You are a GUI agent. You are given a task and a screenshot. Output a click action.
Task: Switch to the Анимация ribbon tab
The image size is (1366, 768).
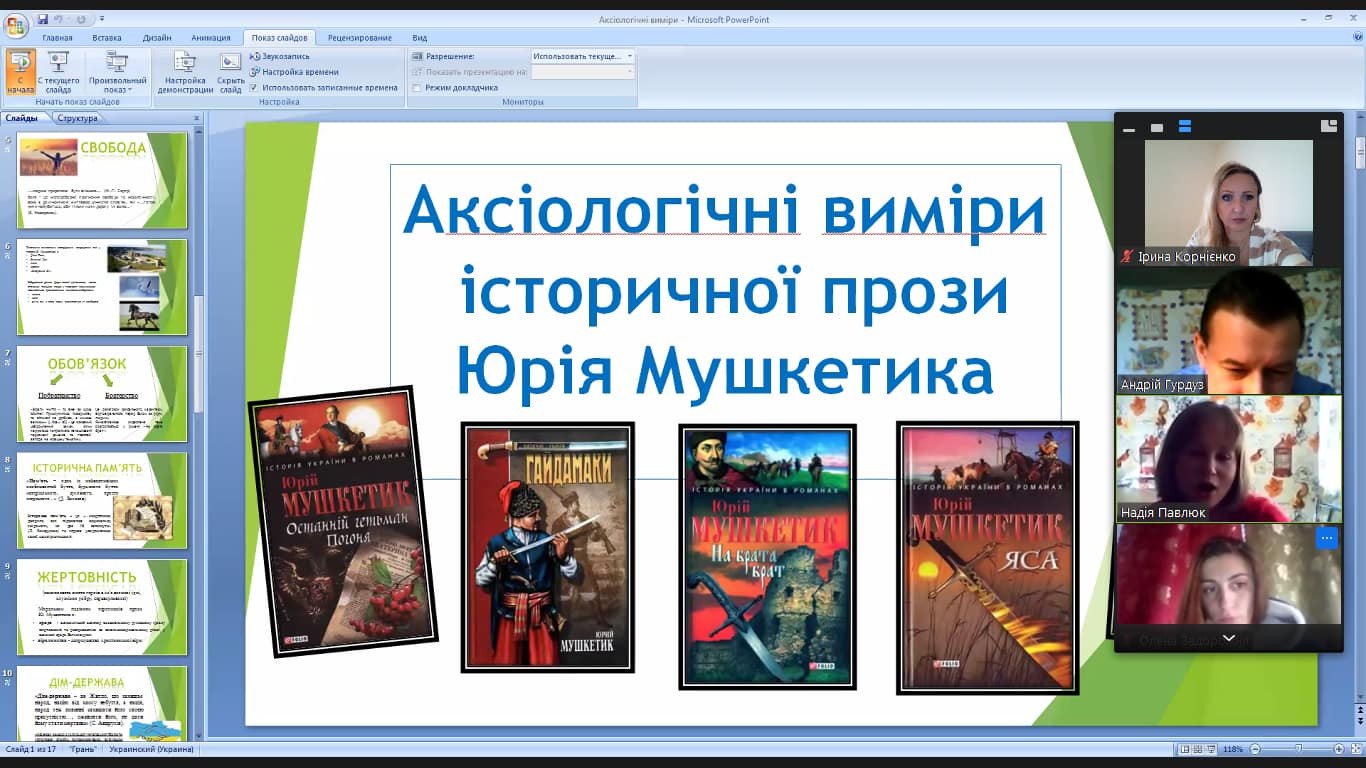tap(210, 38)
